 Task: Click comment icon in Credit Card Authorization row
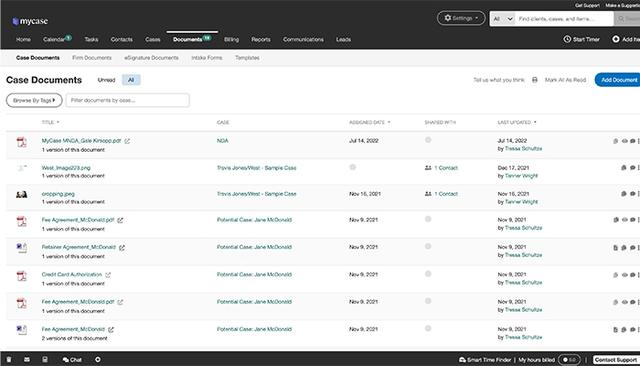point(632,275)
